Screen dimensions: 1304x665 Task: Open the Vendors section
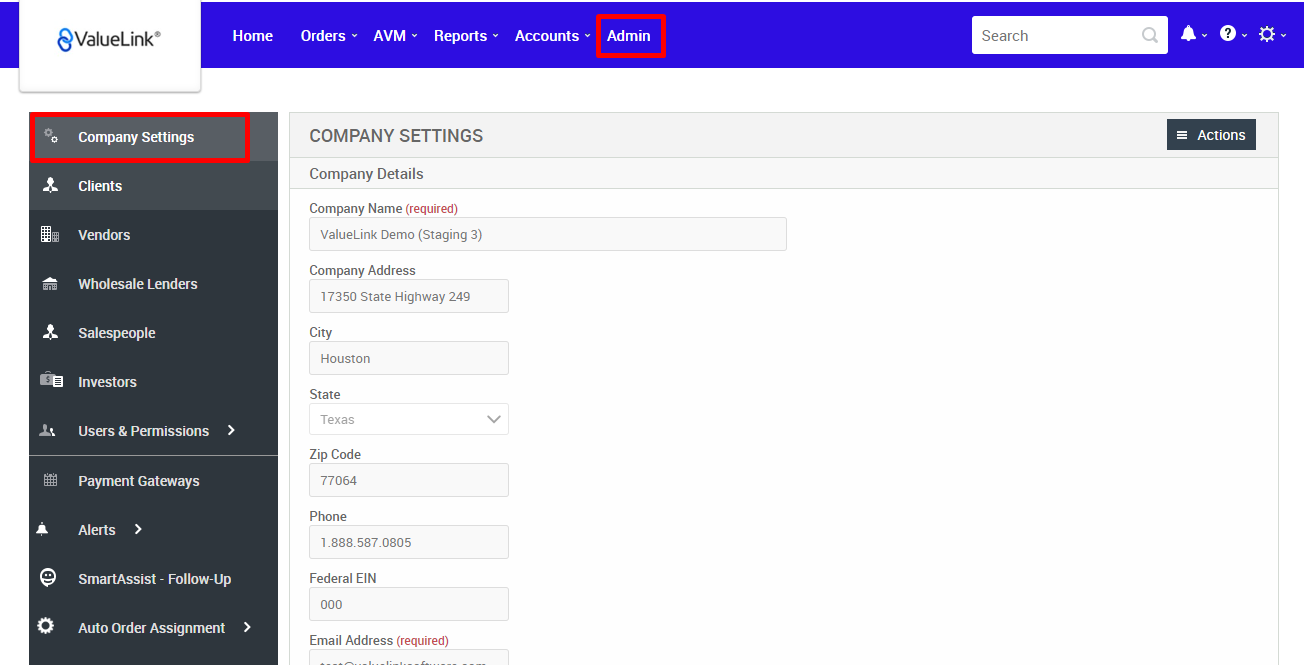50,234
